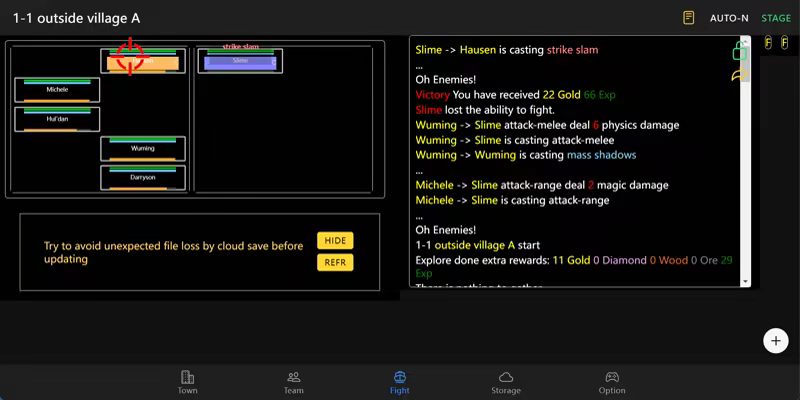The height and width of the screenshot is (400, 800).
Task: Click the battle log scrollbar
Action: tap(745, 160)
